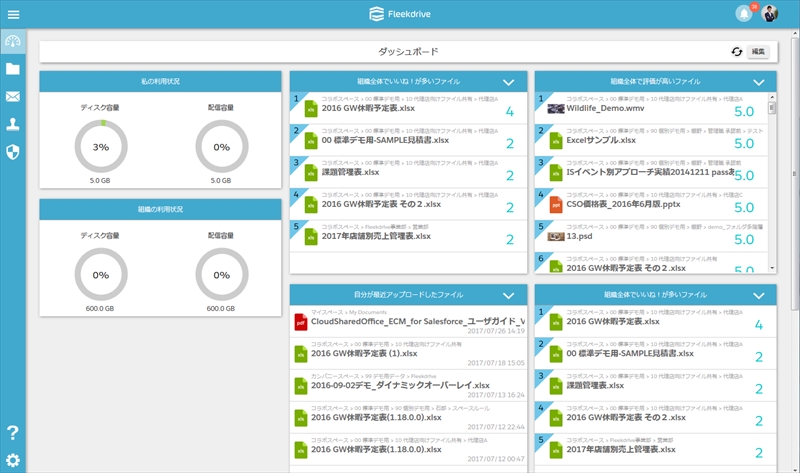The height and width of the screenshot is (473, 800).
Task: Click 私の利用状況 0% 配信容量 gauge
Action: [221, 147]
